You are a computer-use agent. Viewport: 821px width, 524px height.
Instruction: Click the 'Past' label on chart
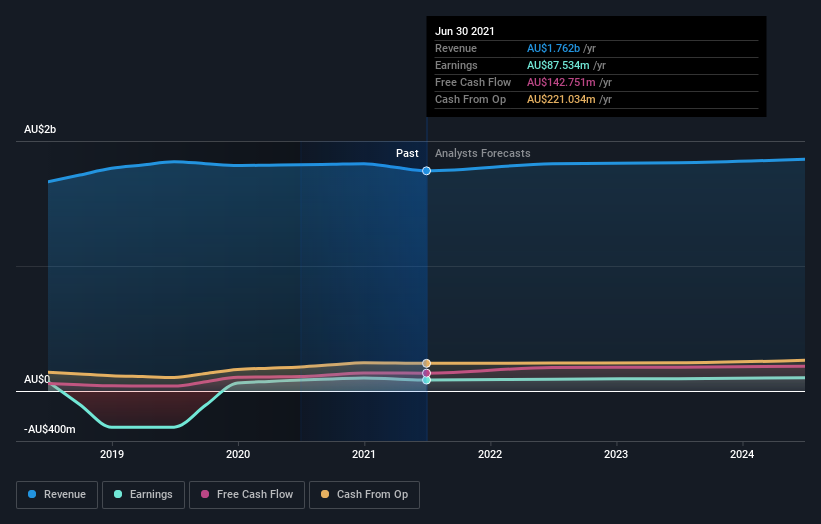pyautogui.click(x=407, y=153)
